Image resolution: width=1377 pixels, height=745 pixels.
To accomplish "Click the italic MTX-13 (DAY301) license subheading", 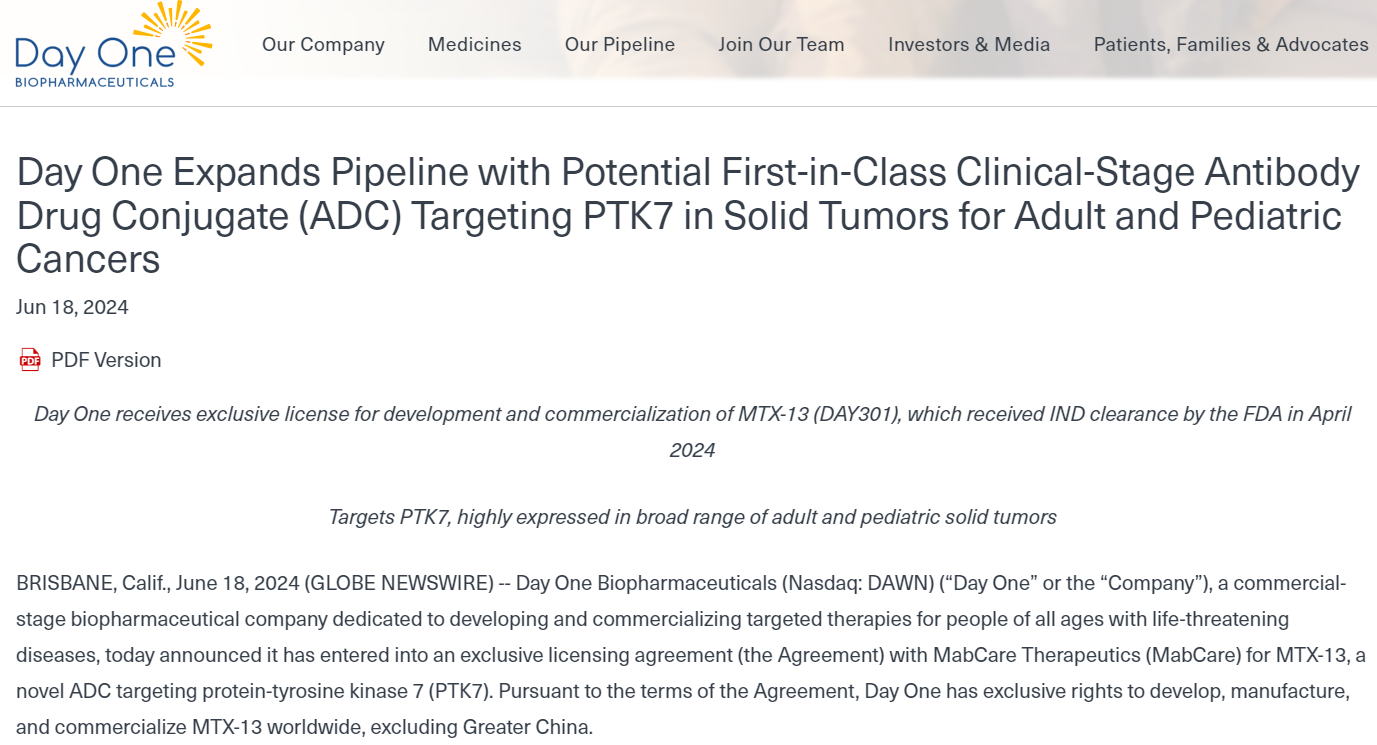I will click(692, 414).
